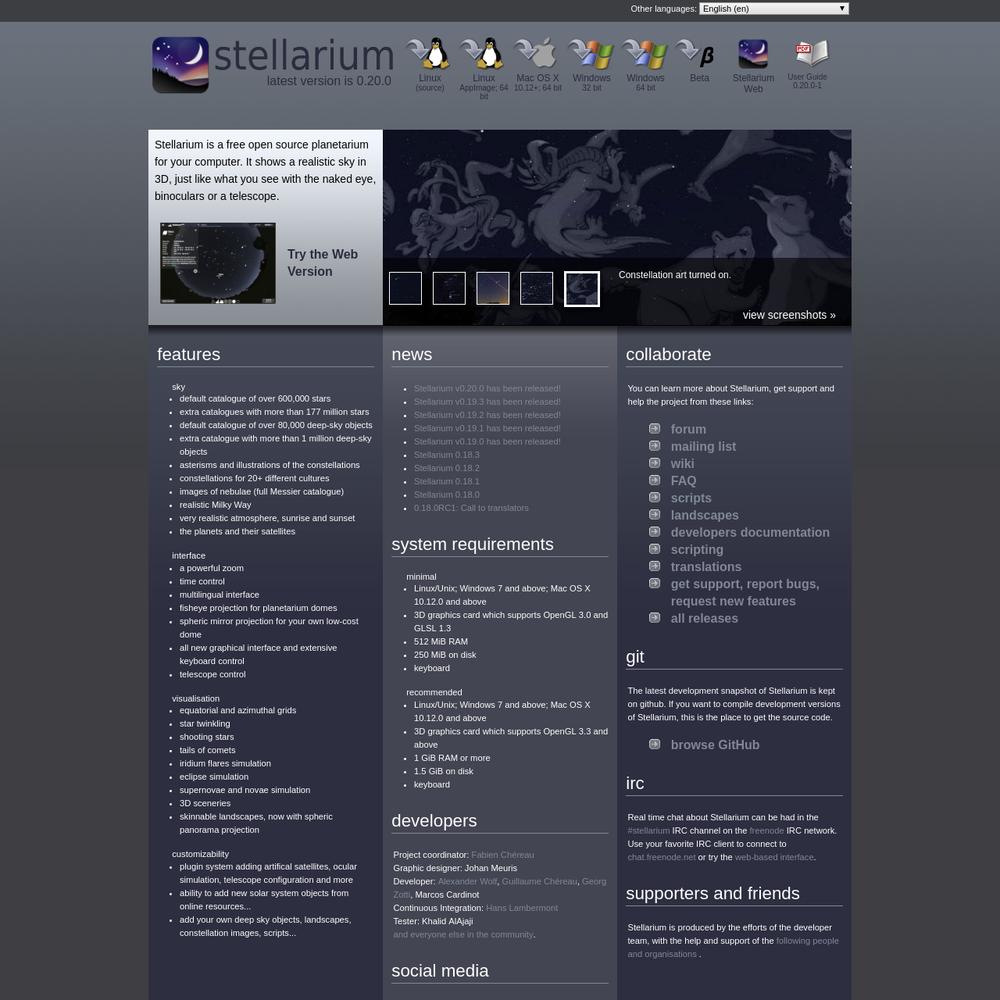Open Alexander Wolf developer link
The width and height of the screenshot is (1000, 1000).
pyautogui.click(x=467, y=882)
